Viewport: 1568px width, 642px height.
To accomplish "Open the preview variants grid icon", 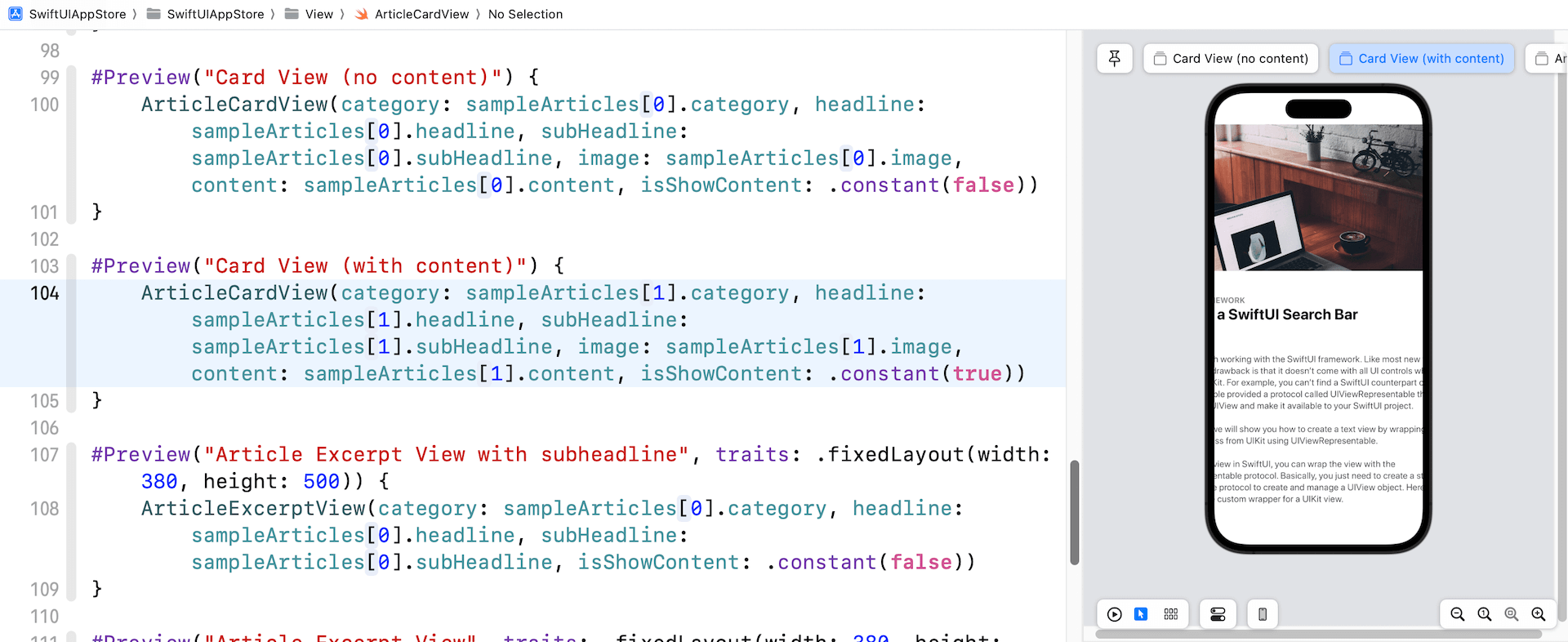I will (x=1170, y=614).
